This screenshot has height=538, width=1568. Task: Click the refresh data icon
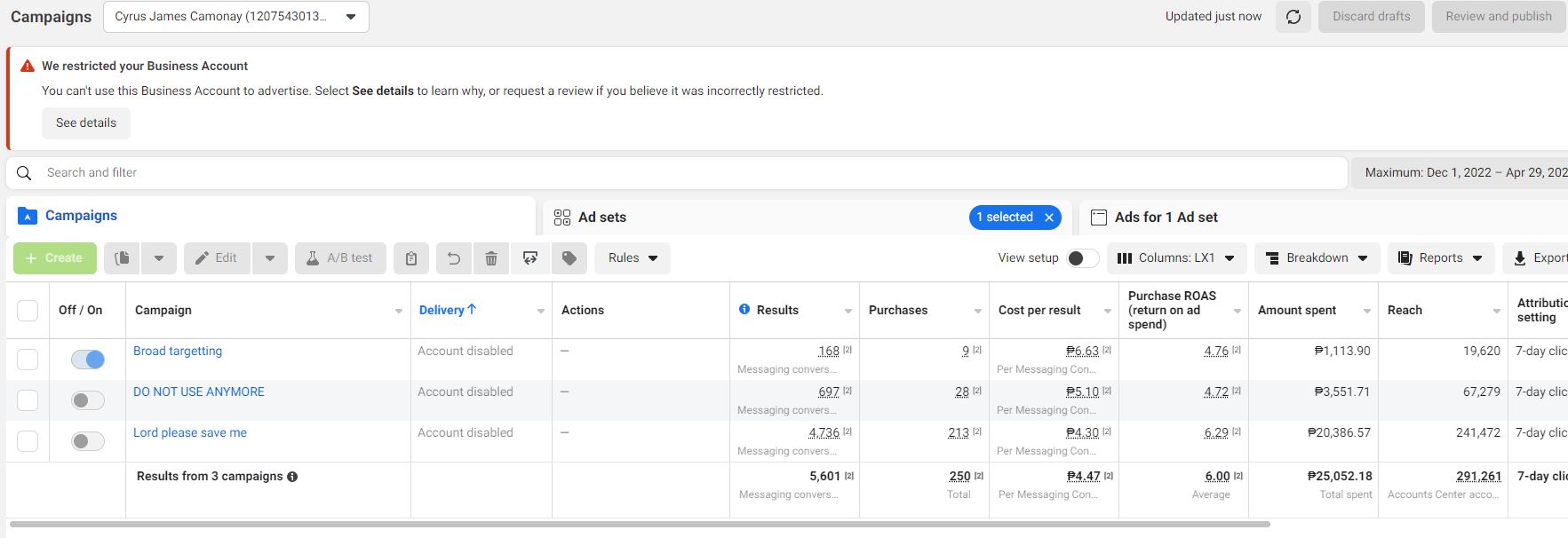tap(1293, 17)
